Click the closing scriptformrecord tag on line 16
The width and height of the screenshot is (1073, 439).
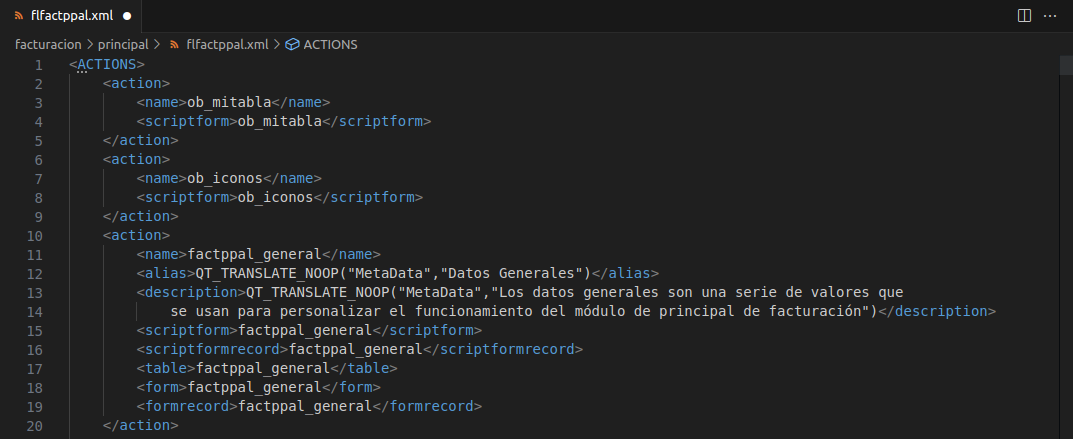(503, 349)
